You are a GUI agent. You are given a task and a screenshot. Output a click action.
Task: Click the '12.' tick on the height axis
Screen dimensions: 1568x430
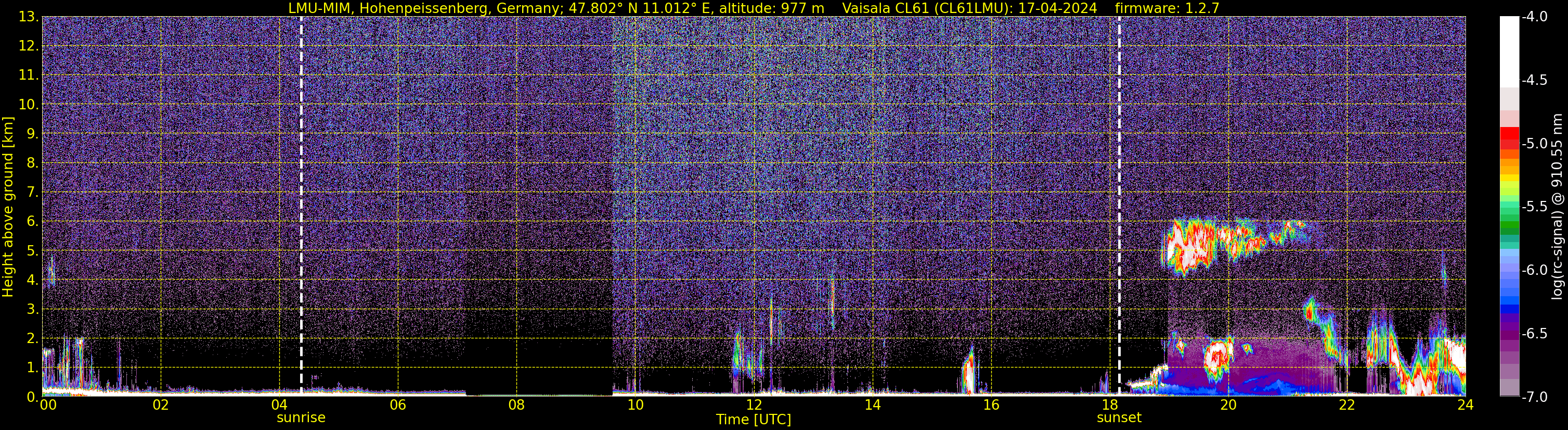(x=29, y=46)
